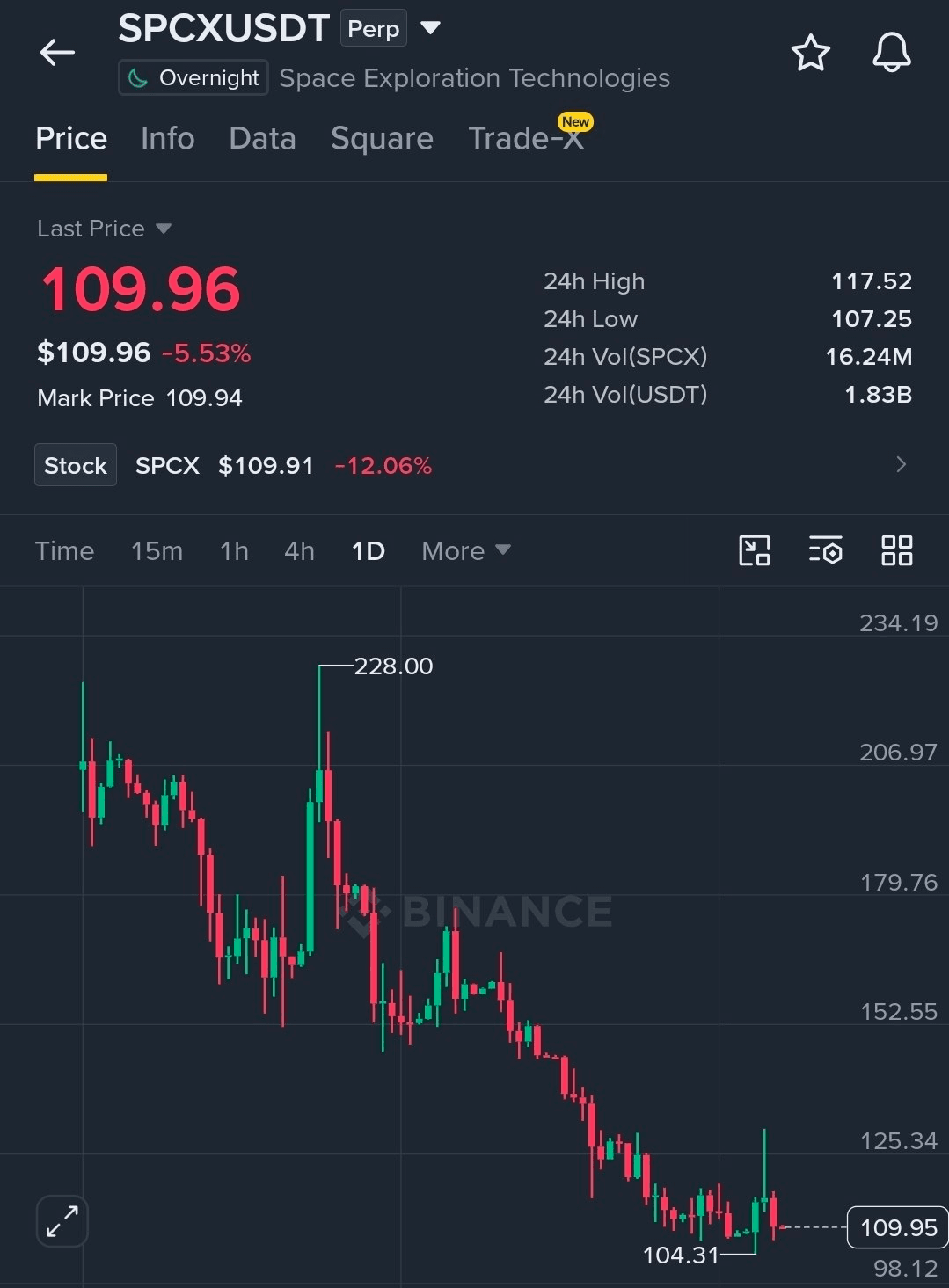This screenshot has width=949, height=1288.
Task: Select the Price tab
Action: click(71, 138)
